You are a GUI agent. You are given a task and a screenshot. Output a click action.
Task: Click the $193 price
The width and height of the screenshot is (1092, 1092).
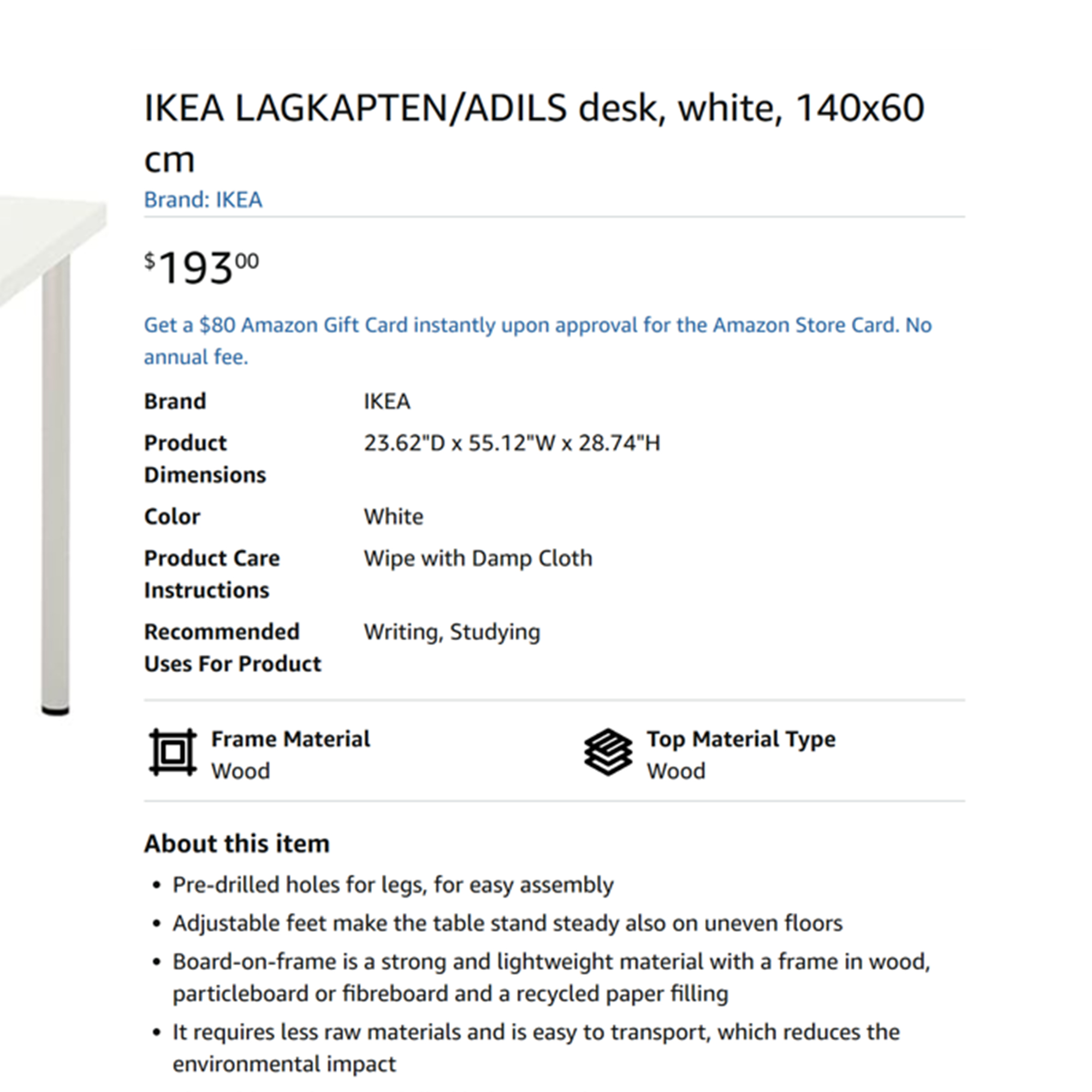point(201,267)
